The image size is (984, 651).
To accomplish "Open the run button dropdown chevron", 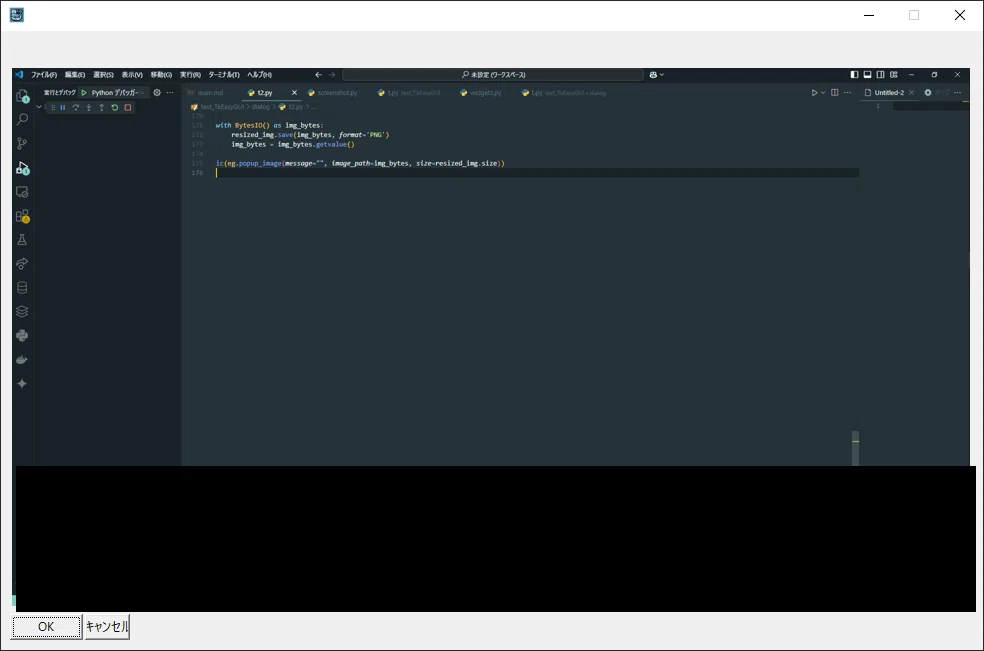I will [823, 92].
